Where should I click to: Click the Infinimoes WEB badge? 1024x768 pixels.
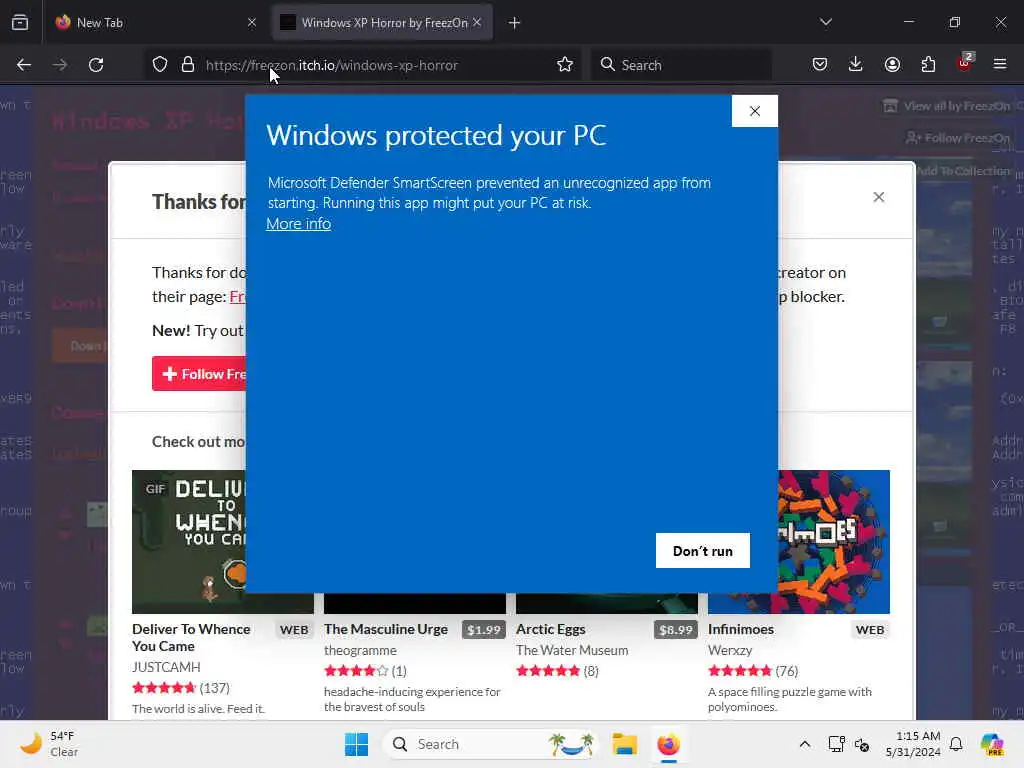tap(870, 630)
